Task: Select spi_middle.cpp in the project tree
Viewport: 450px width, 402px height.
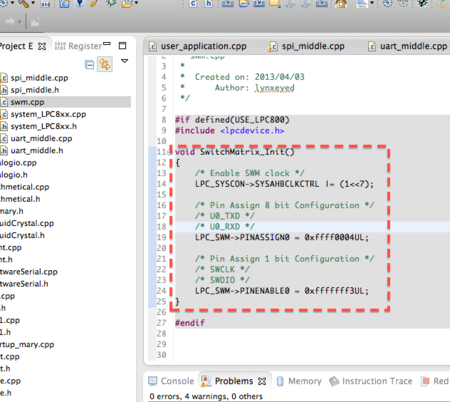Action: click(39, 78)
